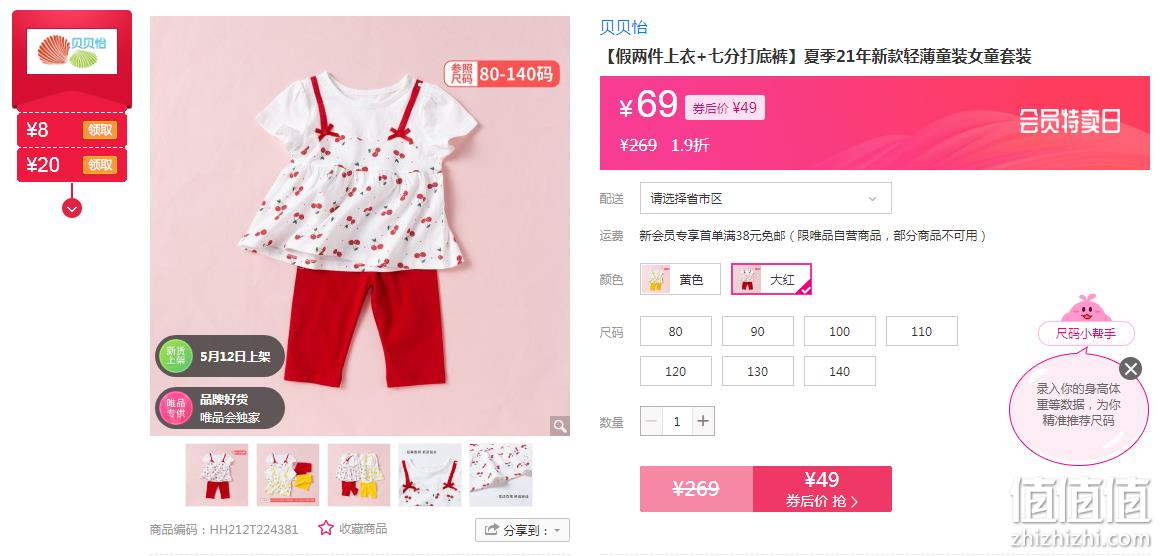
Task: Choose size 80
Action: coord(675,331)
